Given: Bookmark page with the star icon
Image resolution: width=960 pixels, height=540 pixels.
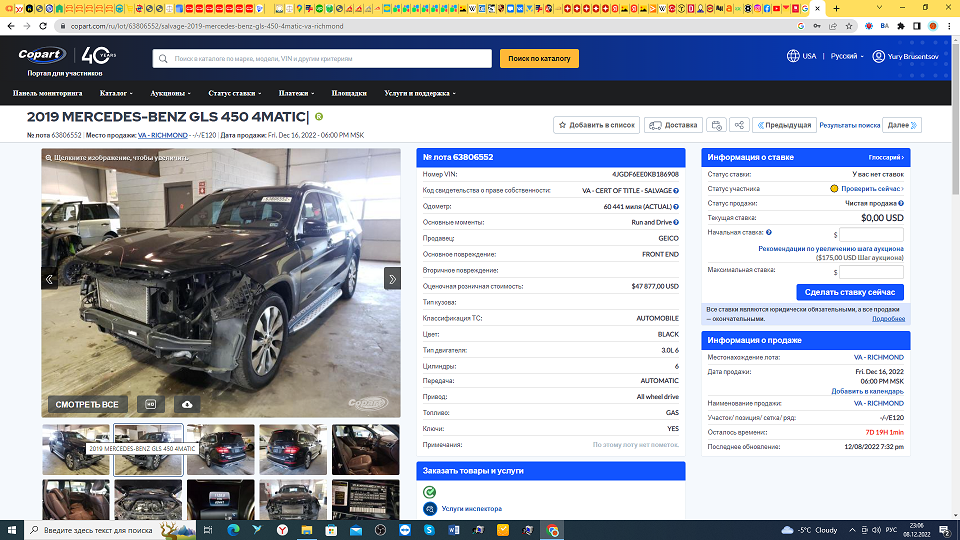Looking at the screenshot, I should [849, 26].
